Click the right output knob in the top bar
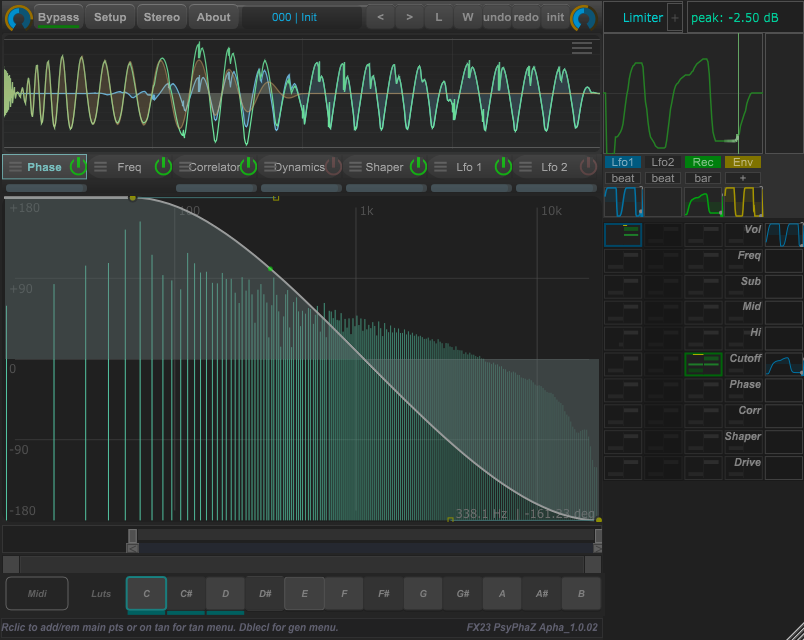Screen dimensions: 804x640 pyautogui.click(x=583, y=17)
